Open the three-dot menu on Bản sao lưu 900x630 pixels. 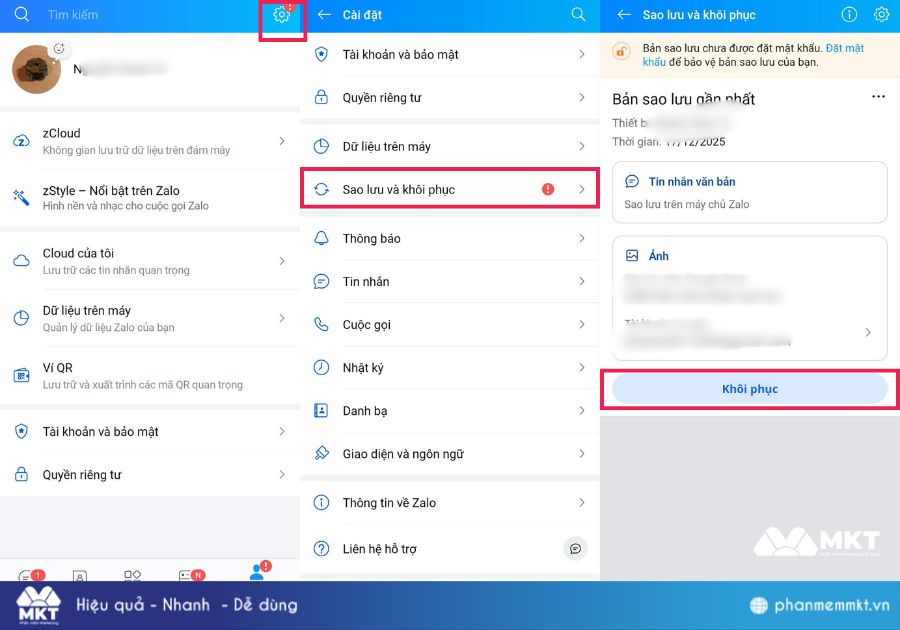tap(879, 95)
